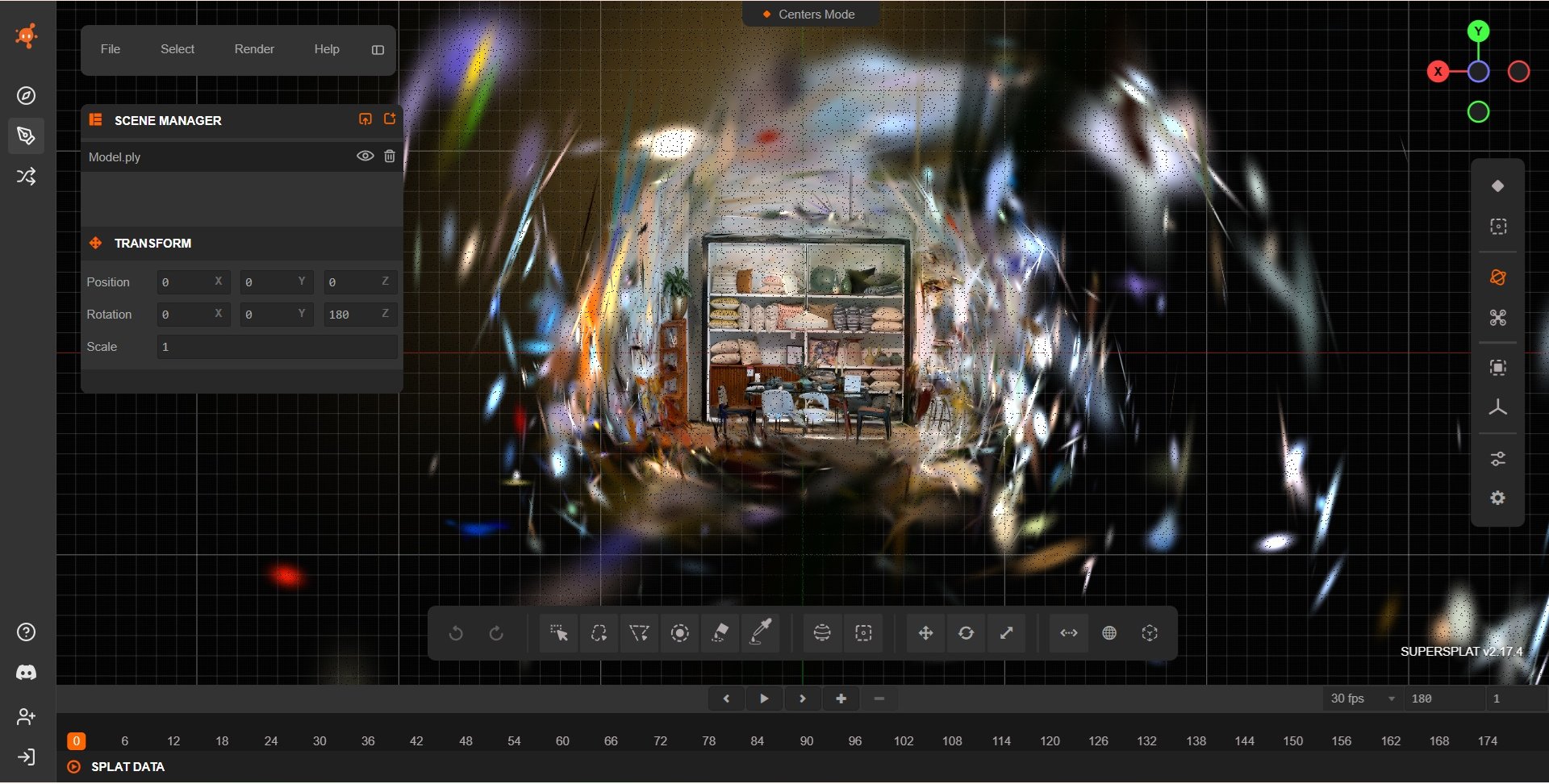Delete Model.ply with trash icon

click(390, 156)
